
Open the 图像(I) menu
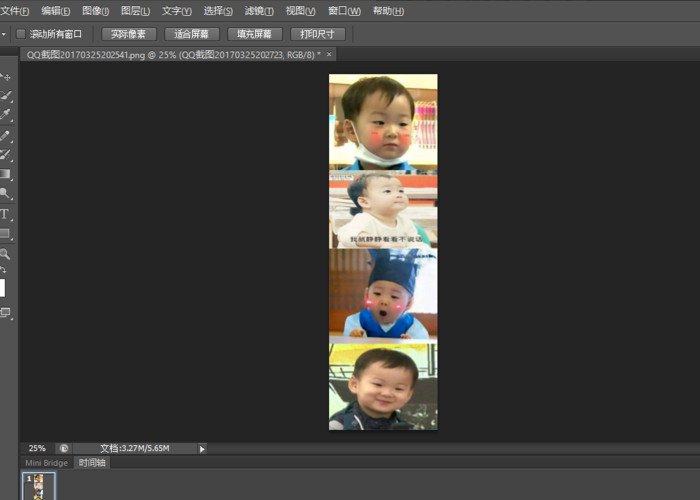[x=96, y=11]
